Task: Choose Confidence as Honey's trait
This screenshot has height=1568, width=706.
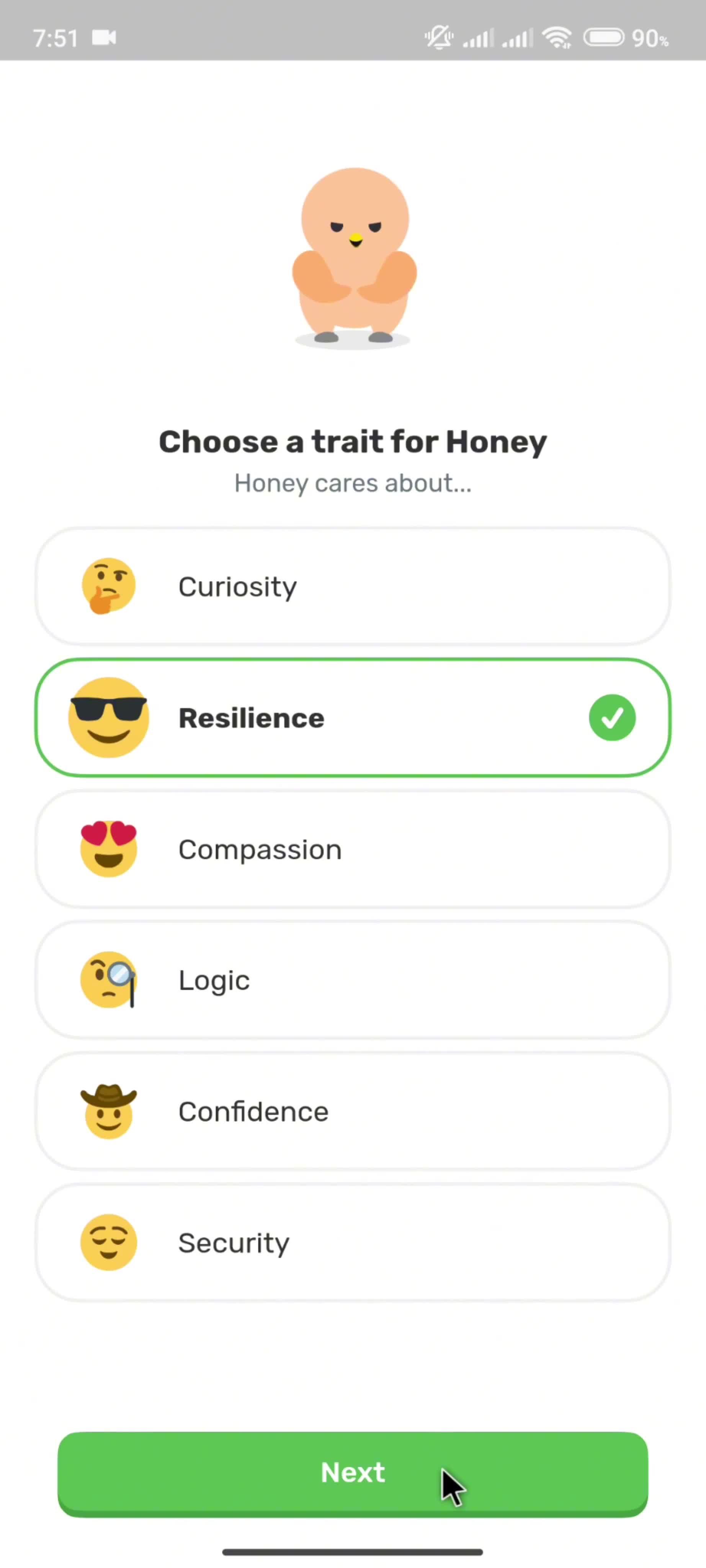Action: (353, 1111)
